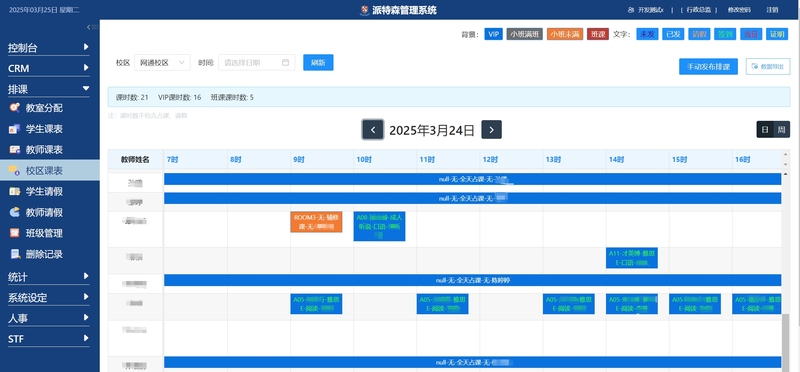
Task: Click the user avatar icon beside 开发测试
Action: click(631, 10)
